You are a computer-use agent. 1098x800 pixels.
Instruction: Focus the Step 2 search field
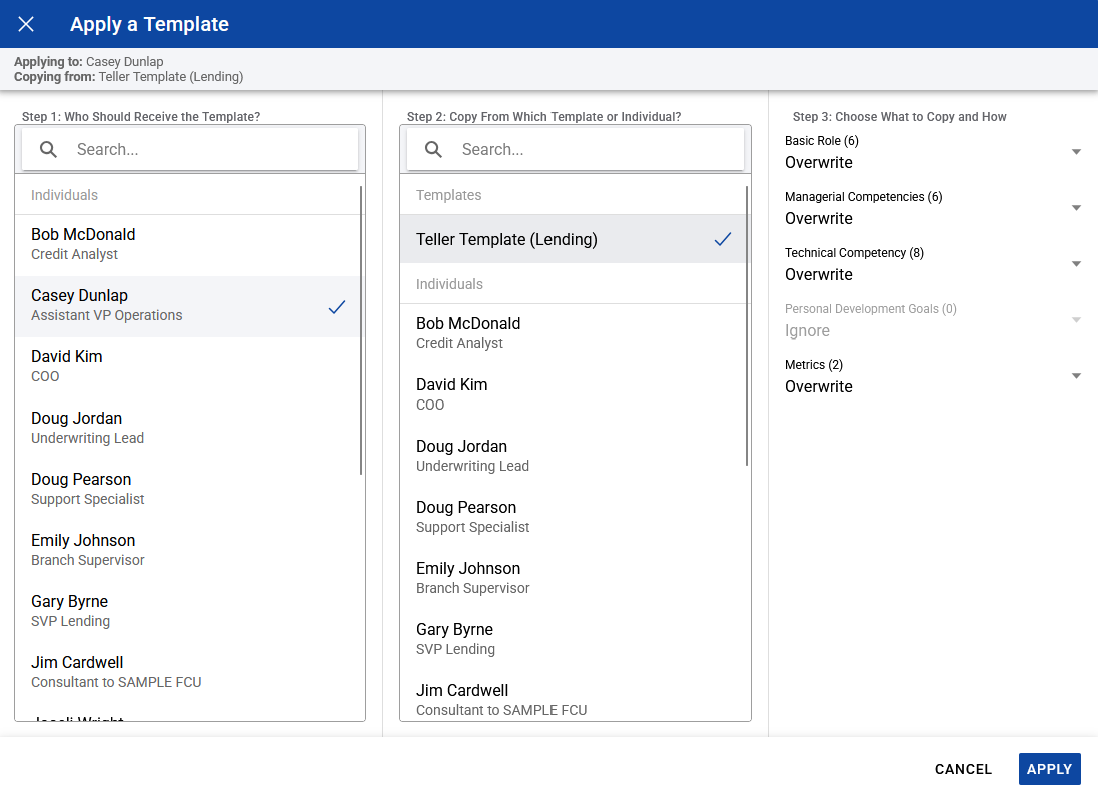(x=575, y=149)
